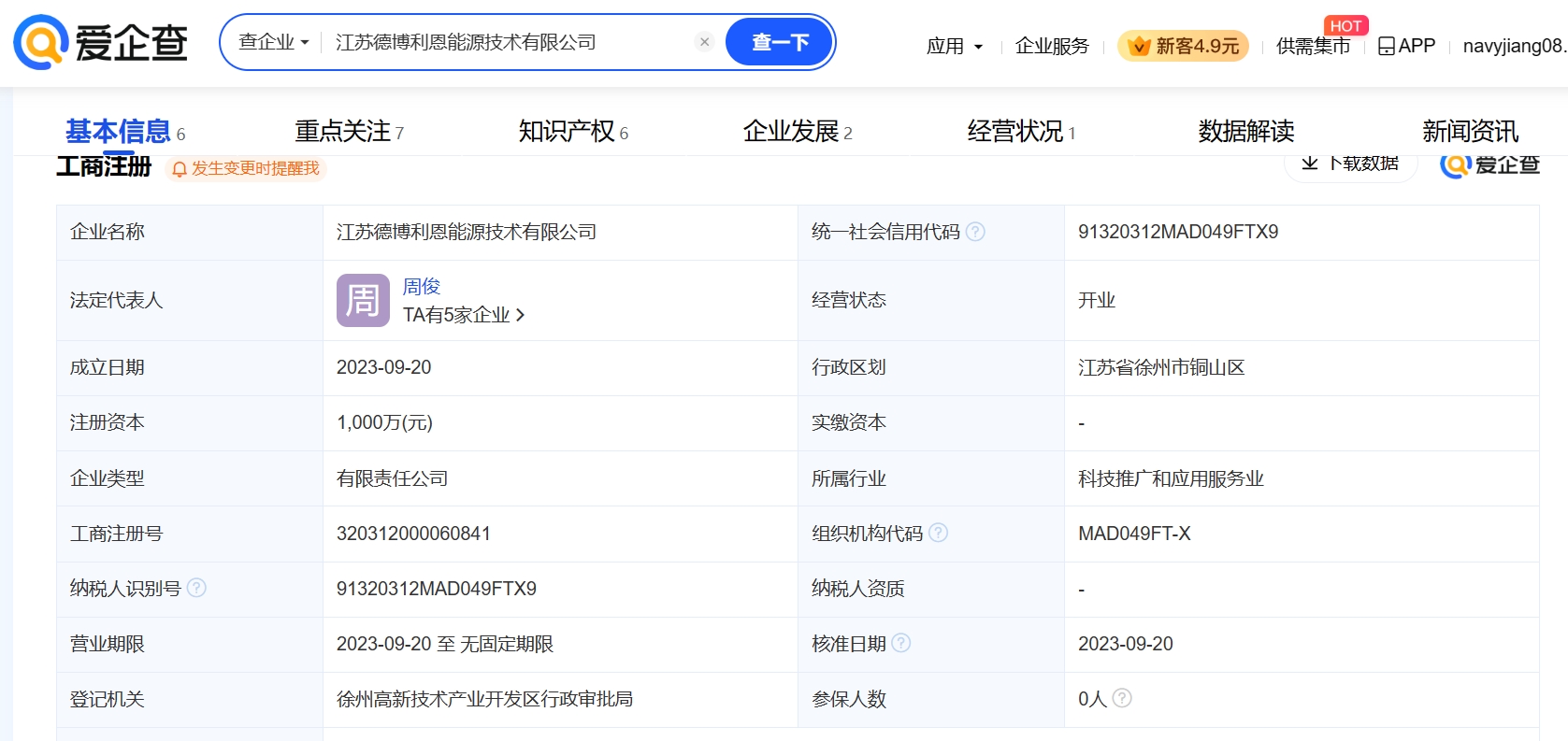Click the 开业 business status value
Image resolution: width=1568 pixels, height=741 pixels.
1097,300
